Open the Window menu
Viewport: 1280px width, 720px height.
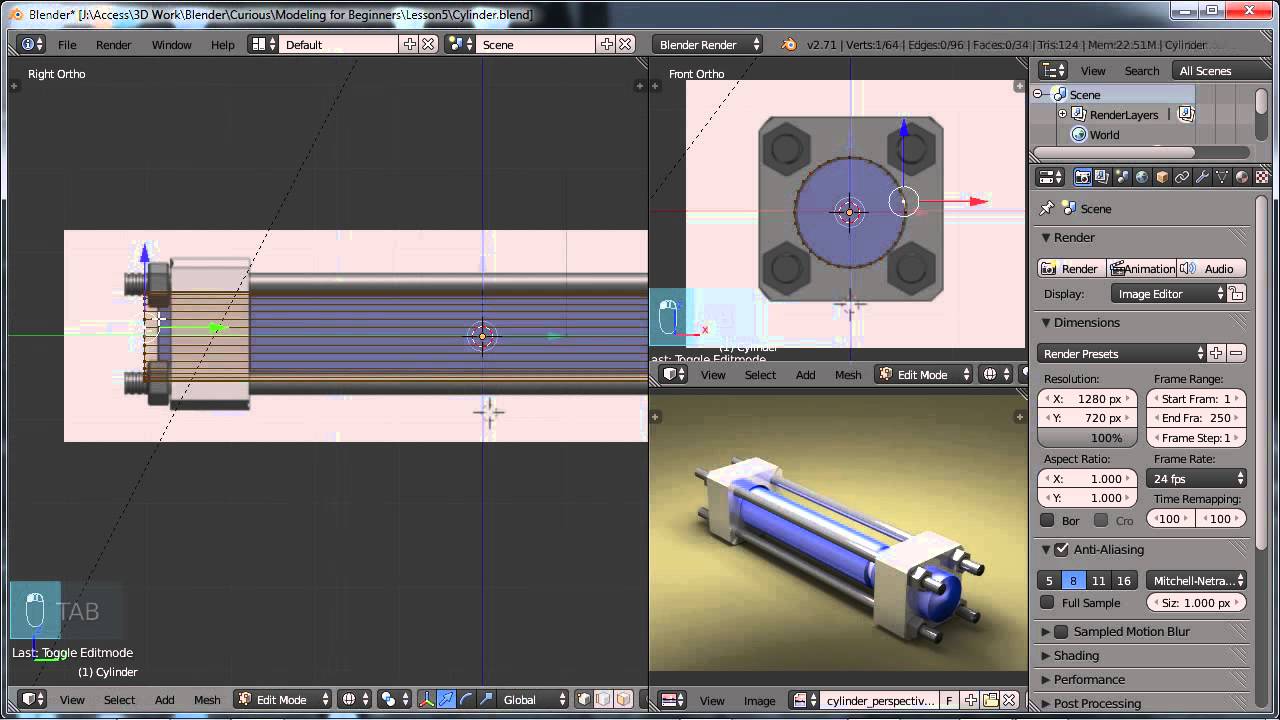(x=171, y=45)
